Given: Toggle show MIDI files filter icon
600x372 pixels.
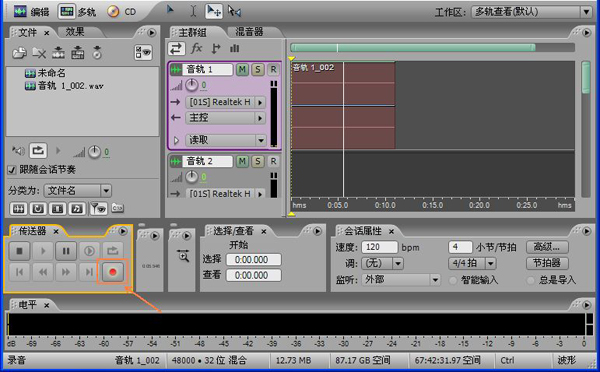Looking at the screenshot, I should point(77,209).
